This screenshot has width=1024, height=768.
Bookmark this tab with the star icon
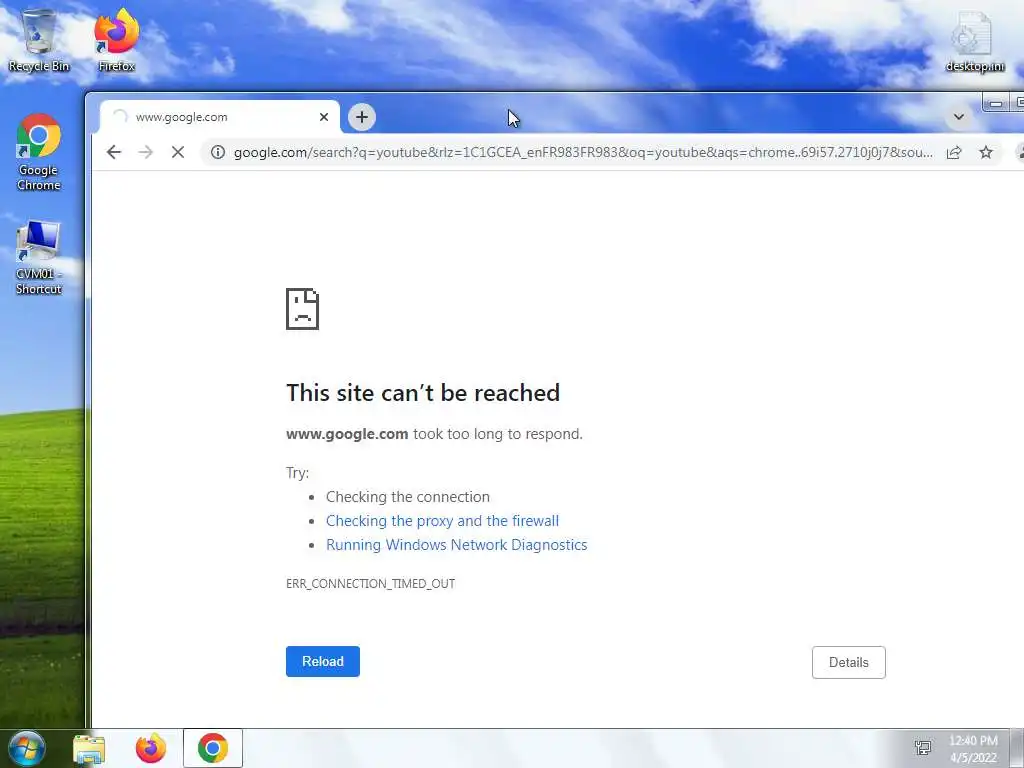(x=986, y=152)
